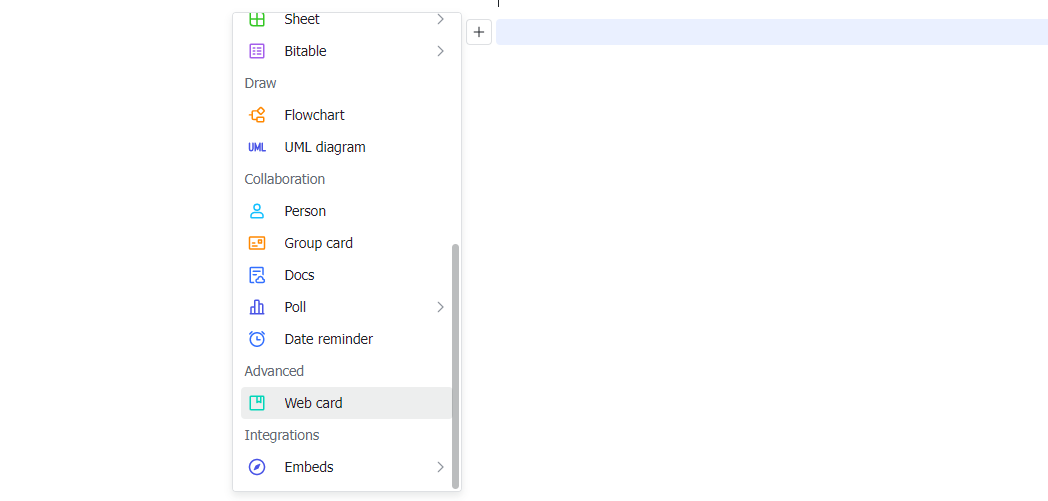
Task: Expand the Sheet submenu arrow
Action: (440, 19)
